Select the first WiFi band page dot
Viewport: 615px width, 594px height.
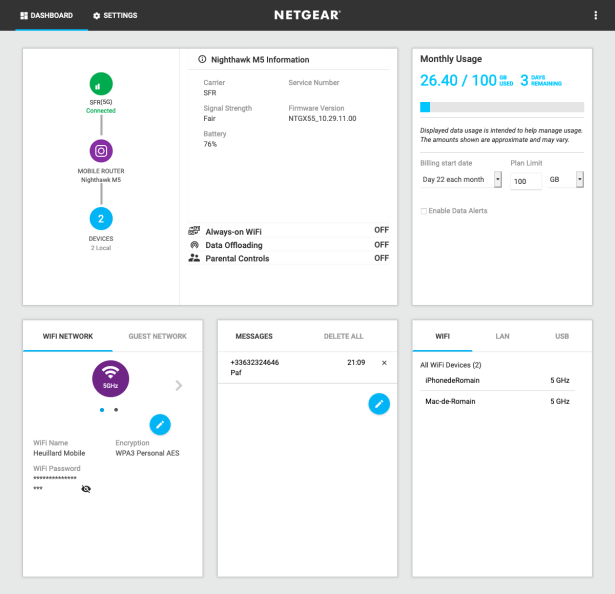(102, 410)
